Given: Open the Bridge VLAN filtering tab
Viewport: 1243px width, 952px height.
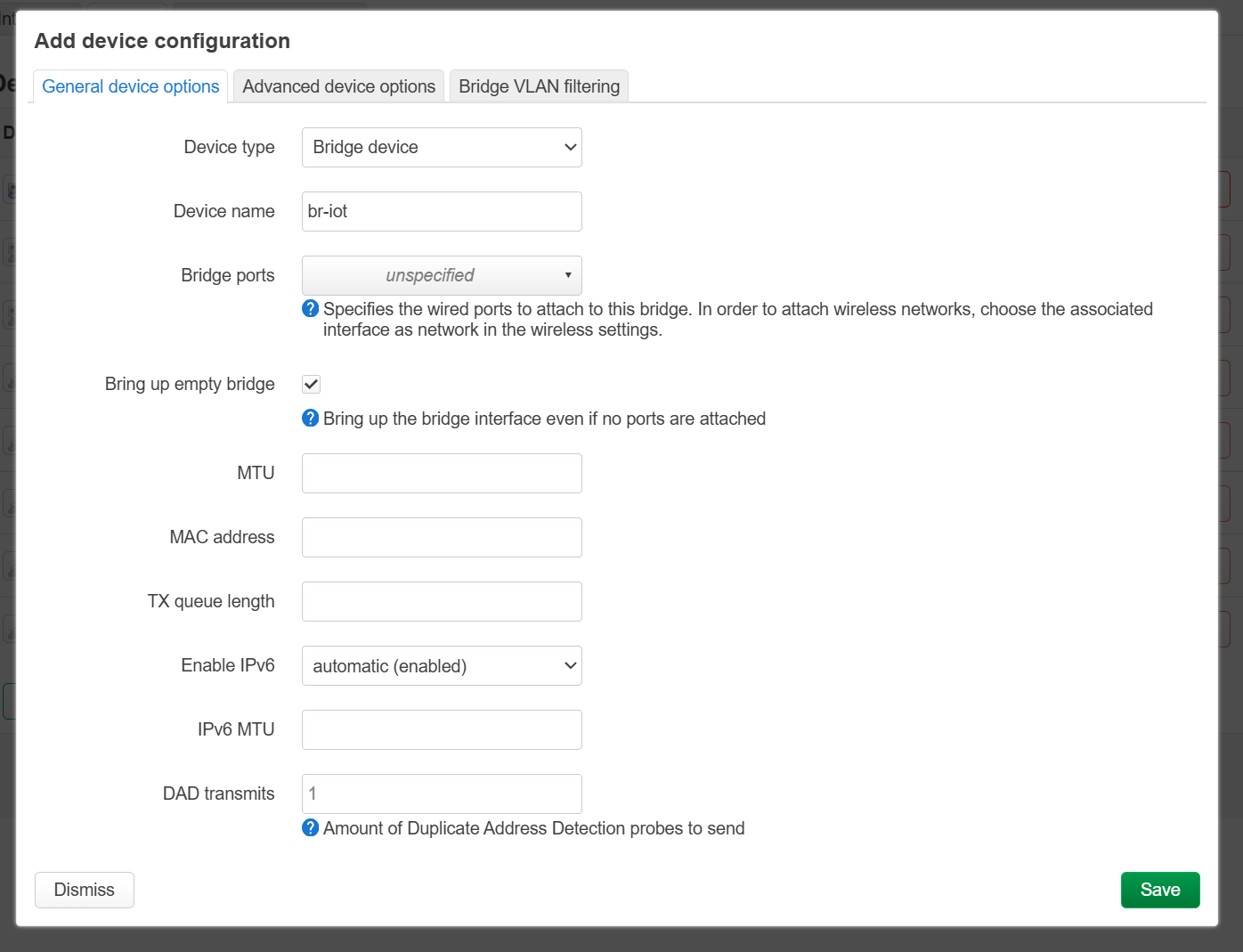Looking at the screenshot, I should point(539,86).
